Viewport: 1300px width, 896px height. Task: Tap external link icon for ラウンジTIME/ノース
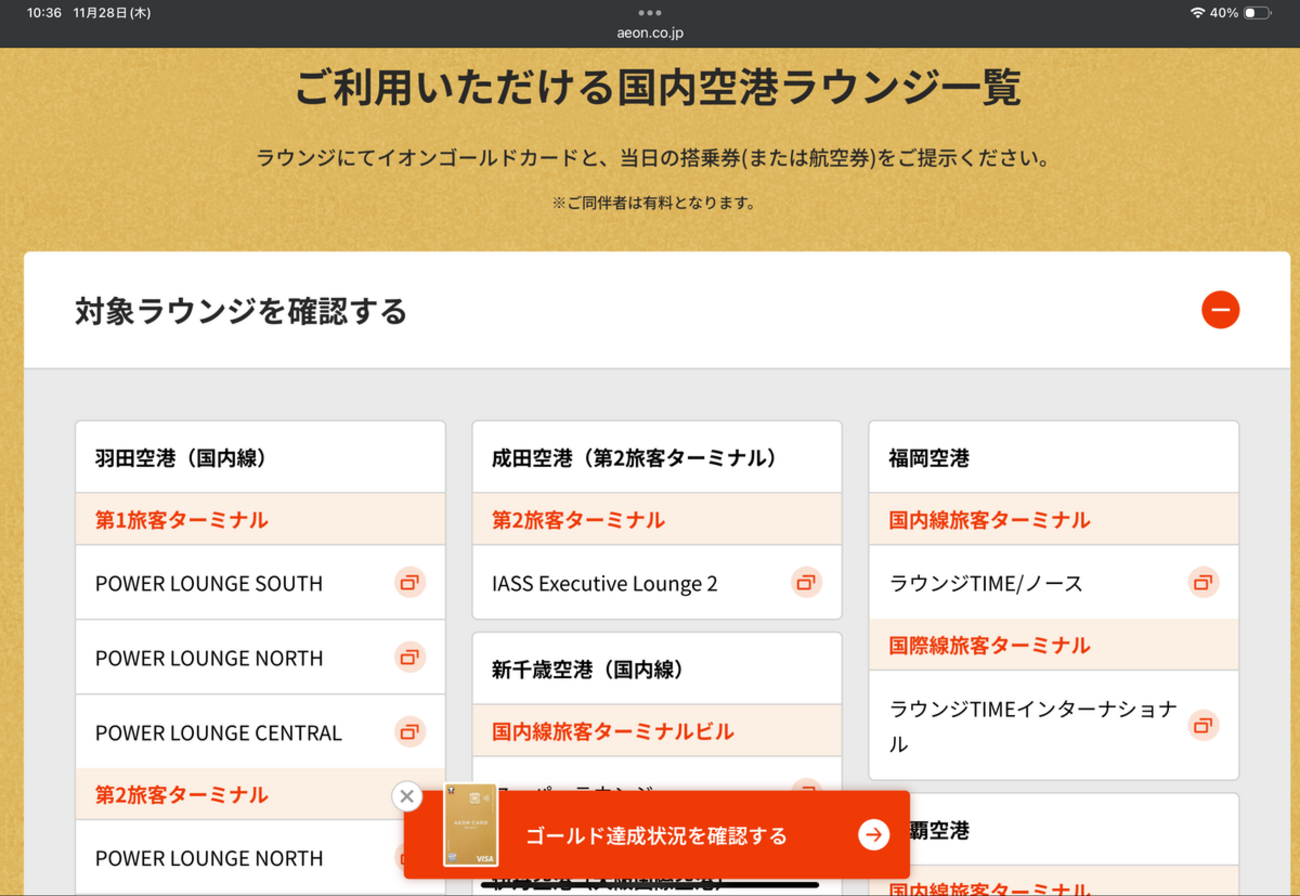1203,582
